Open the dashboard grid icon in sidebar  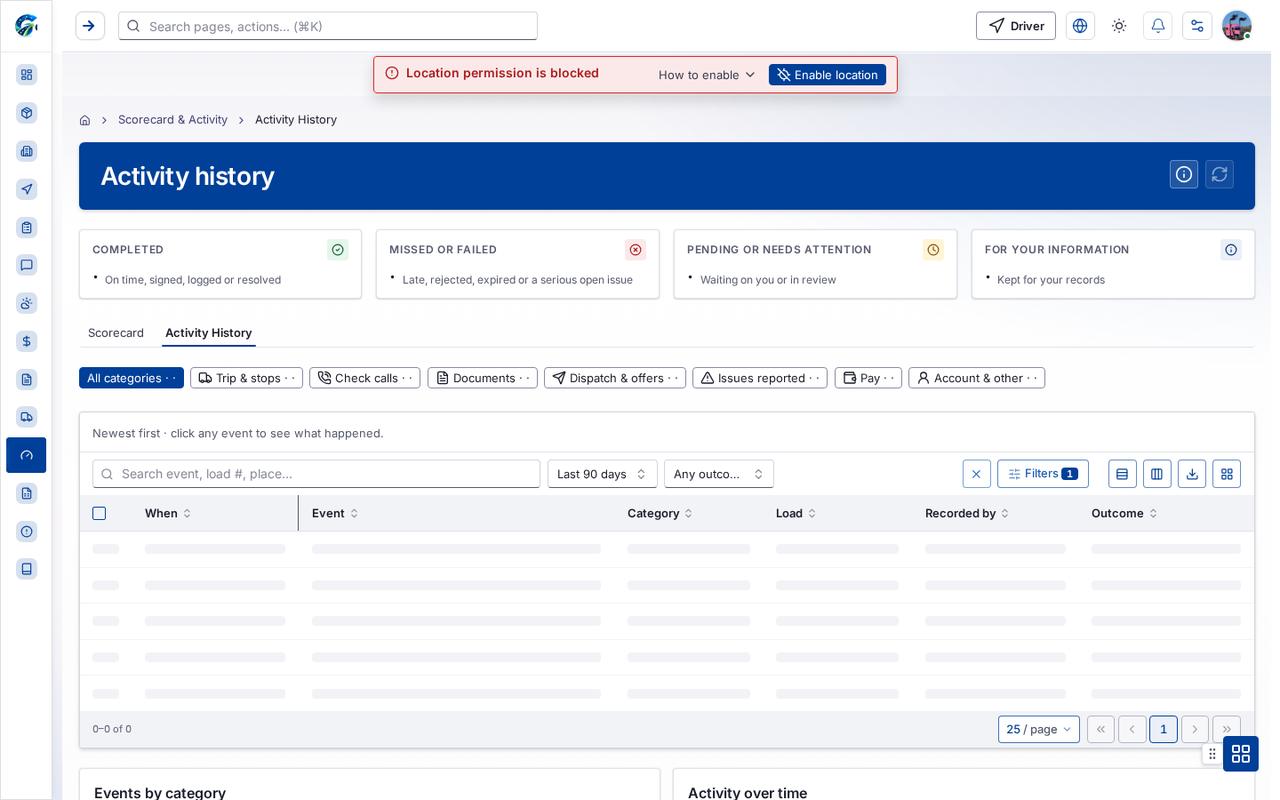27,75
